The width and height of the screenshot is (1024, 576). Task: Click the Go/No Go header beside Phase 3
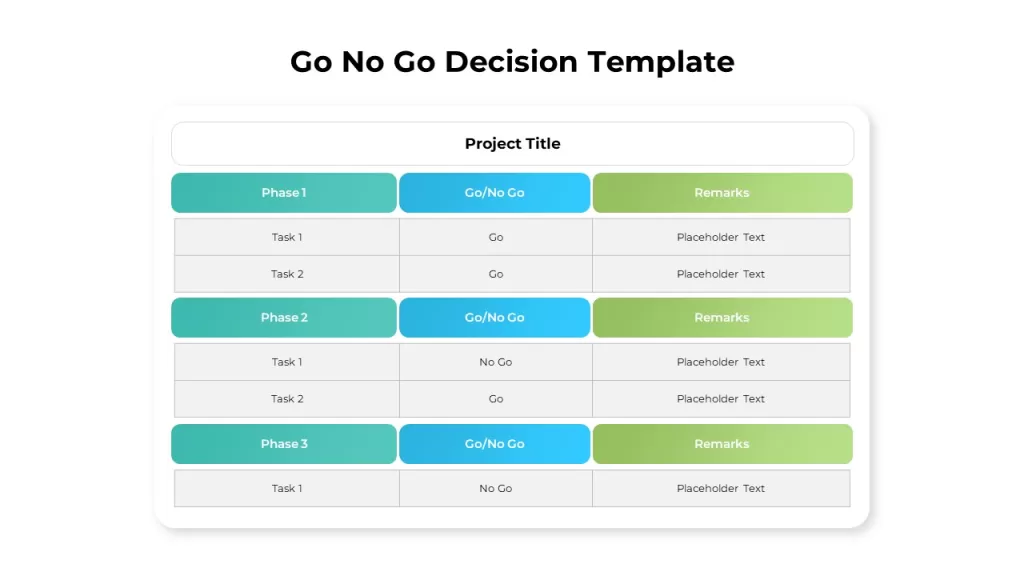[494, 444]
